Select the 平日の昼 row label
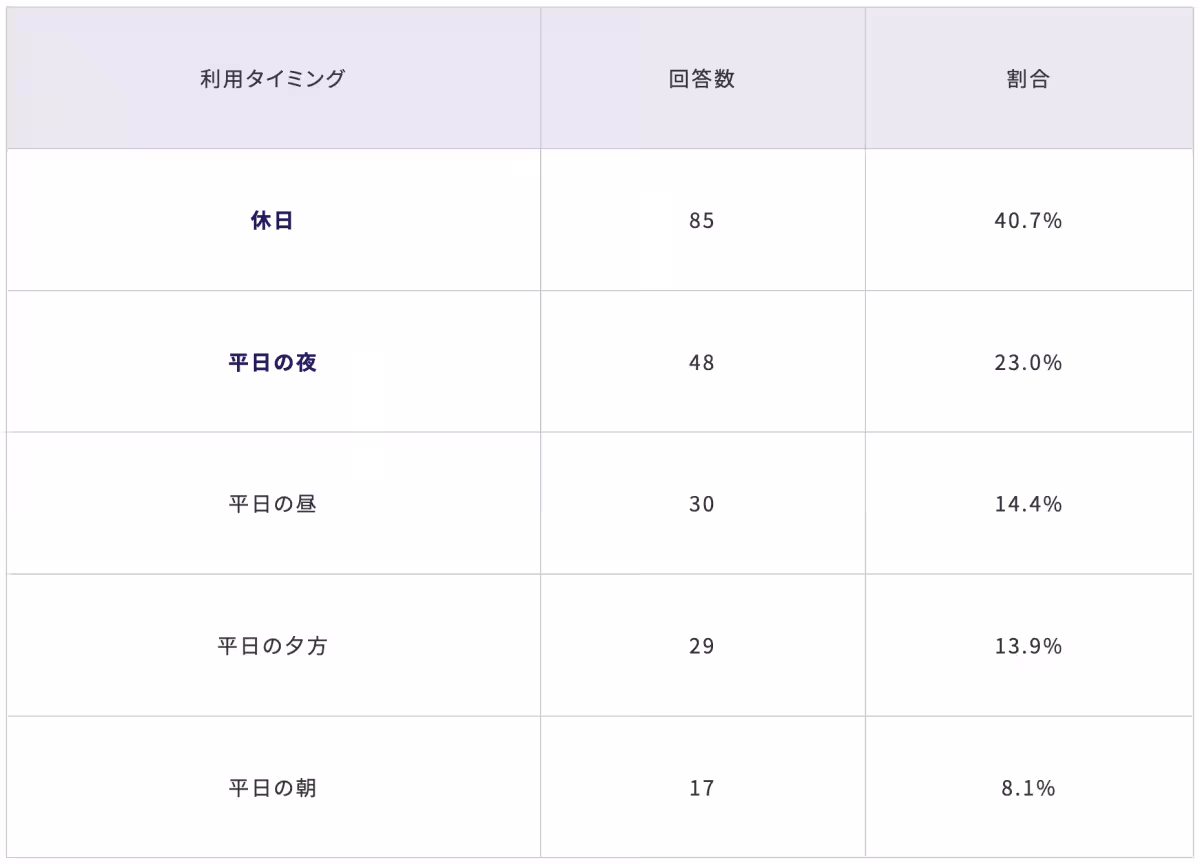The image size is (1200, 864). [x=273, y=504]
